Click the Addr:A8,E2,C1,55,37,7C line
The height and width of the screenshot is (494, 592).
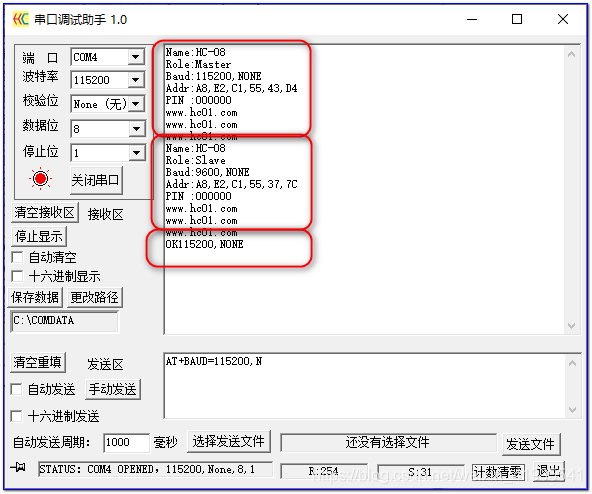point(231,184)
